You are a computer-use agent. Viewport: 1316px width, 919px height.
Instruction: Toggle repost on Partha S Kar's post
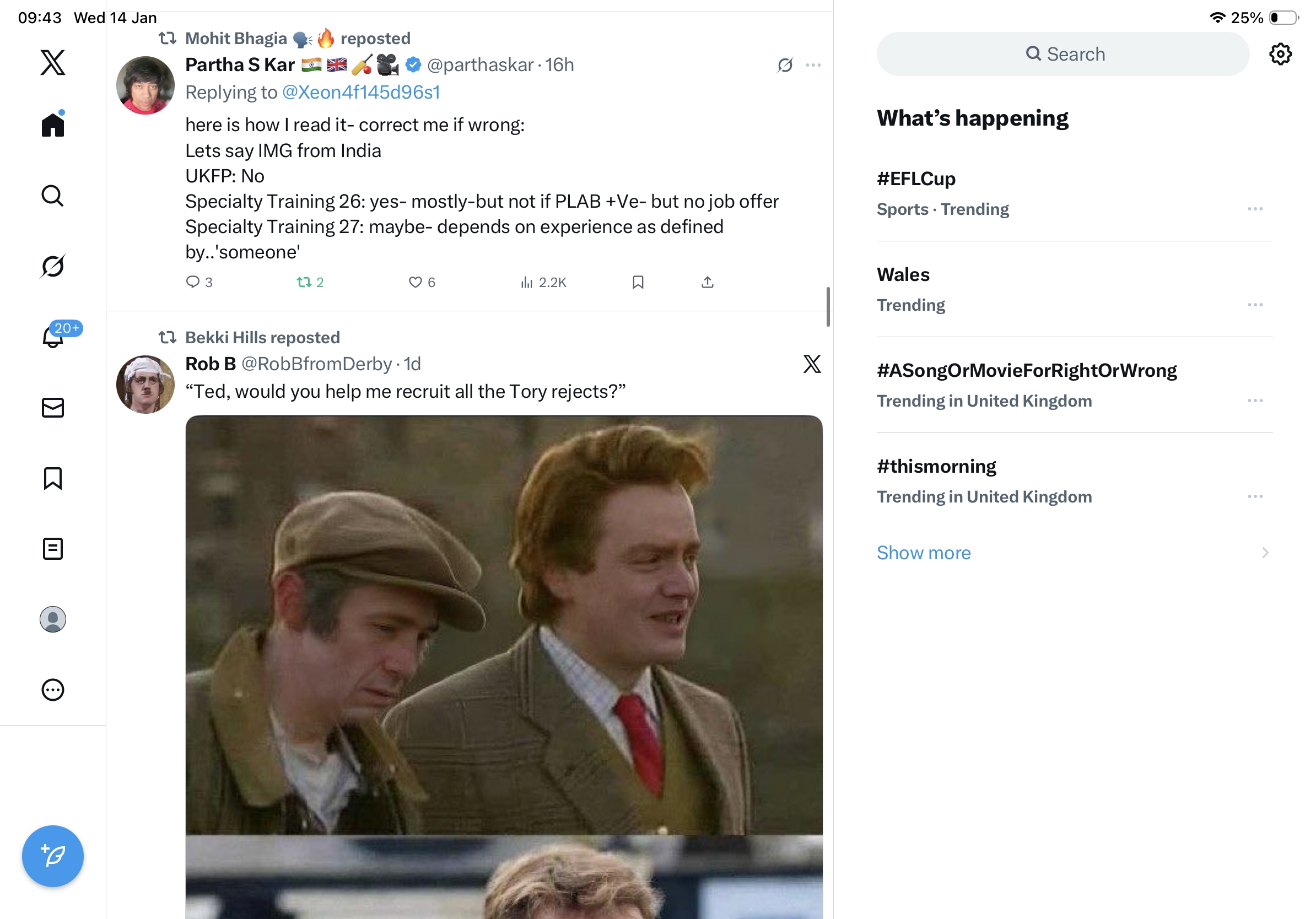point(304,282)
